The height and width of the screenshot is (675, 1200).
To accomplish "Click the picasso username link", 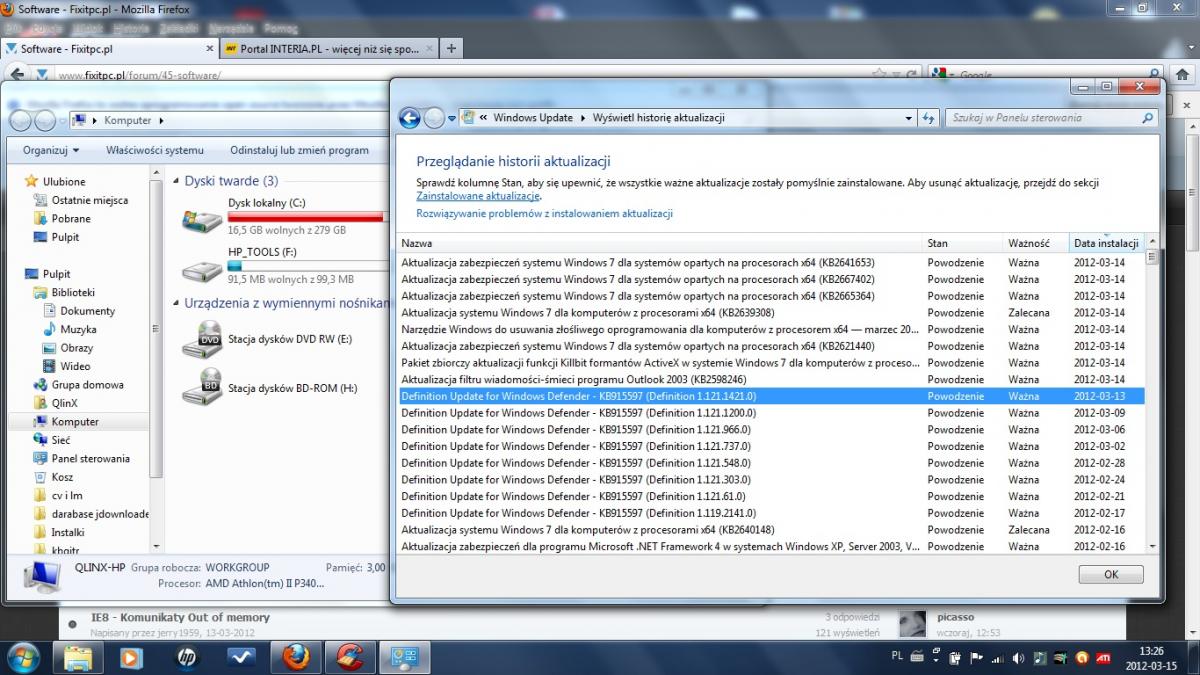I will click(955, 617).
